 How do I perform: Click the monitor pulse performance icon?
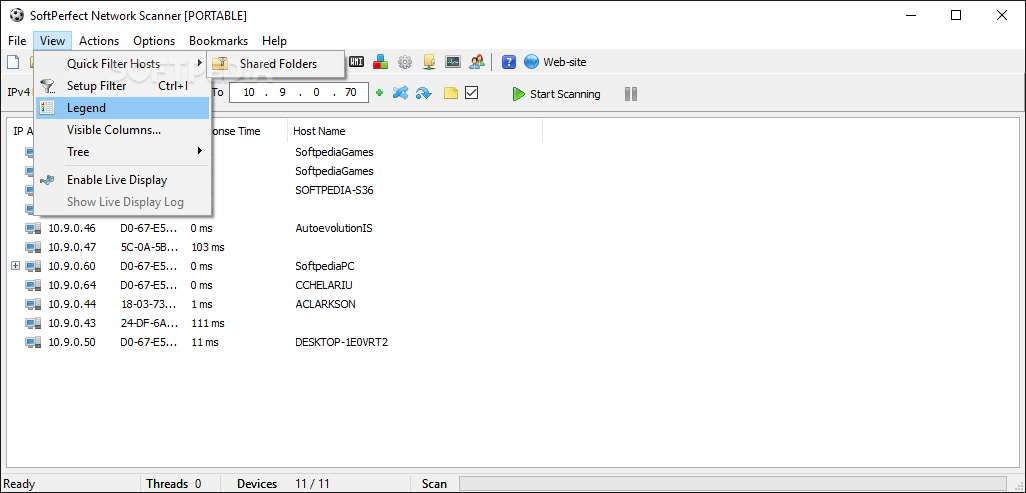[453, 62]
